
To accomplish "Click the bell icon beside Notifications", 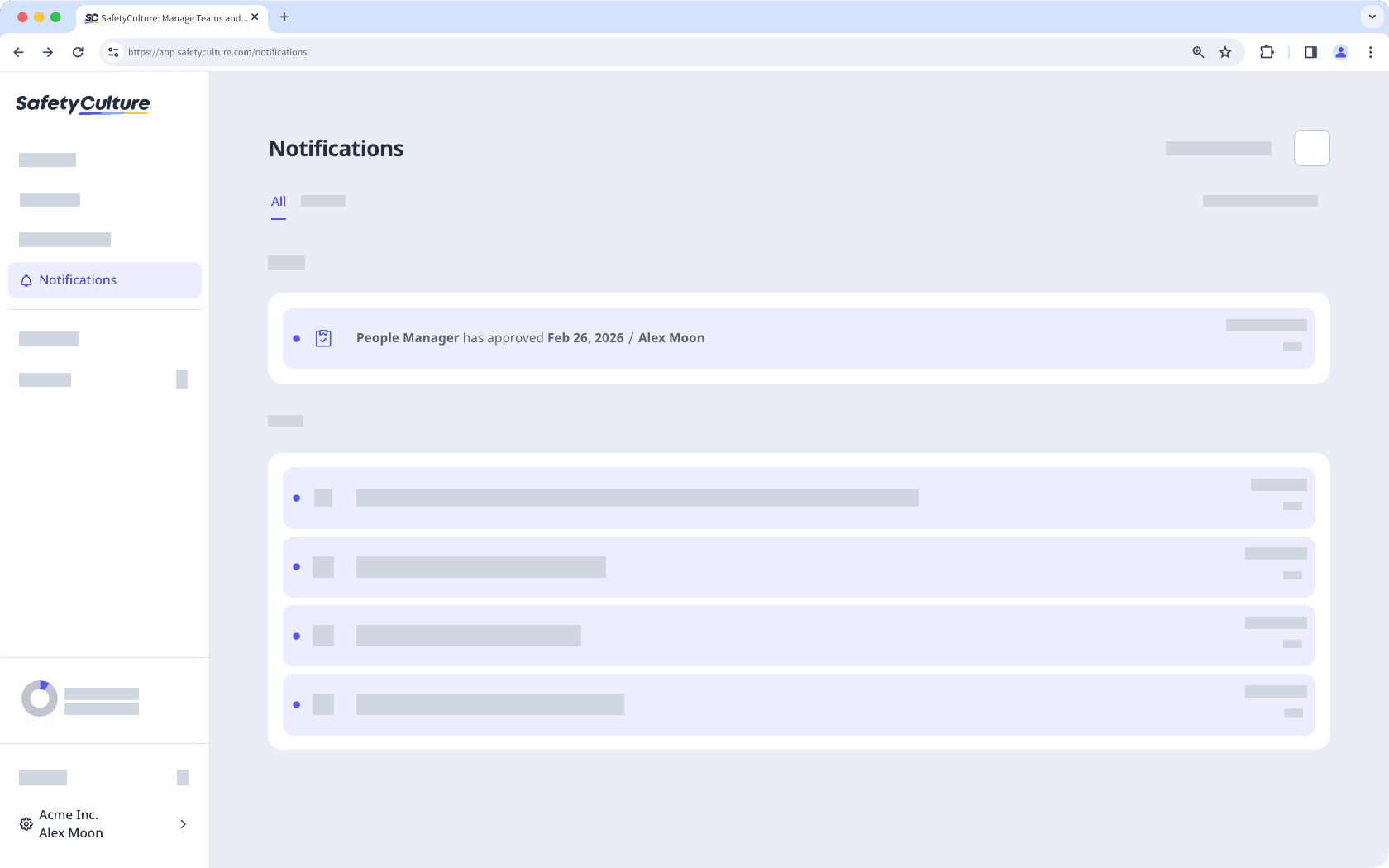I will pos(26,280).
